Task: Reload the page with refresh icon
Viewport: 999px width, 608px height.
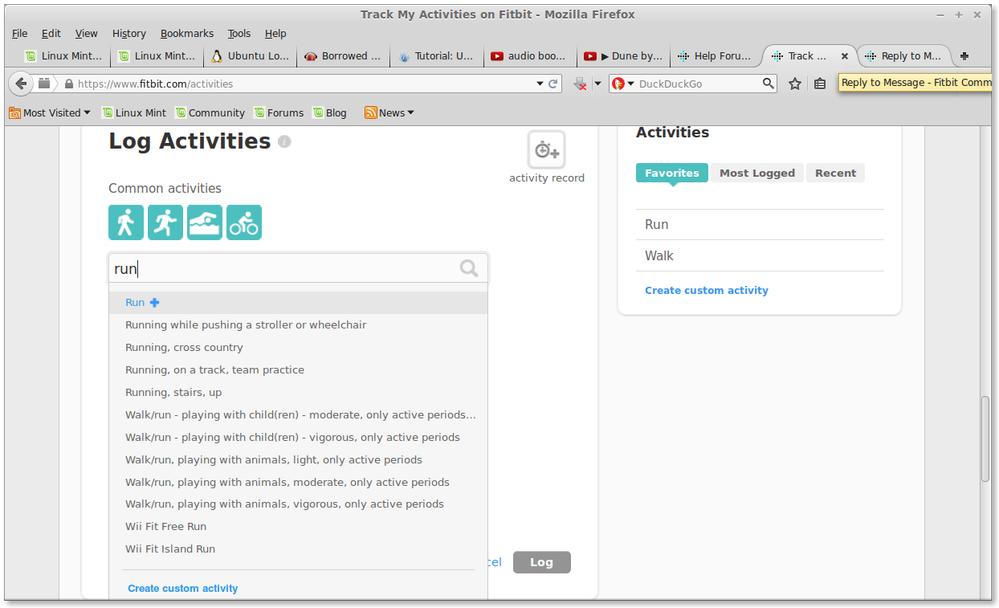Action: tap(553, 83)
